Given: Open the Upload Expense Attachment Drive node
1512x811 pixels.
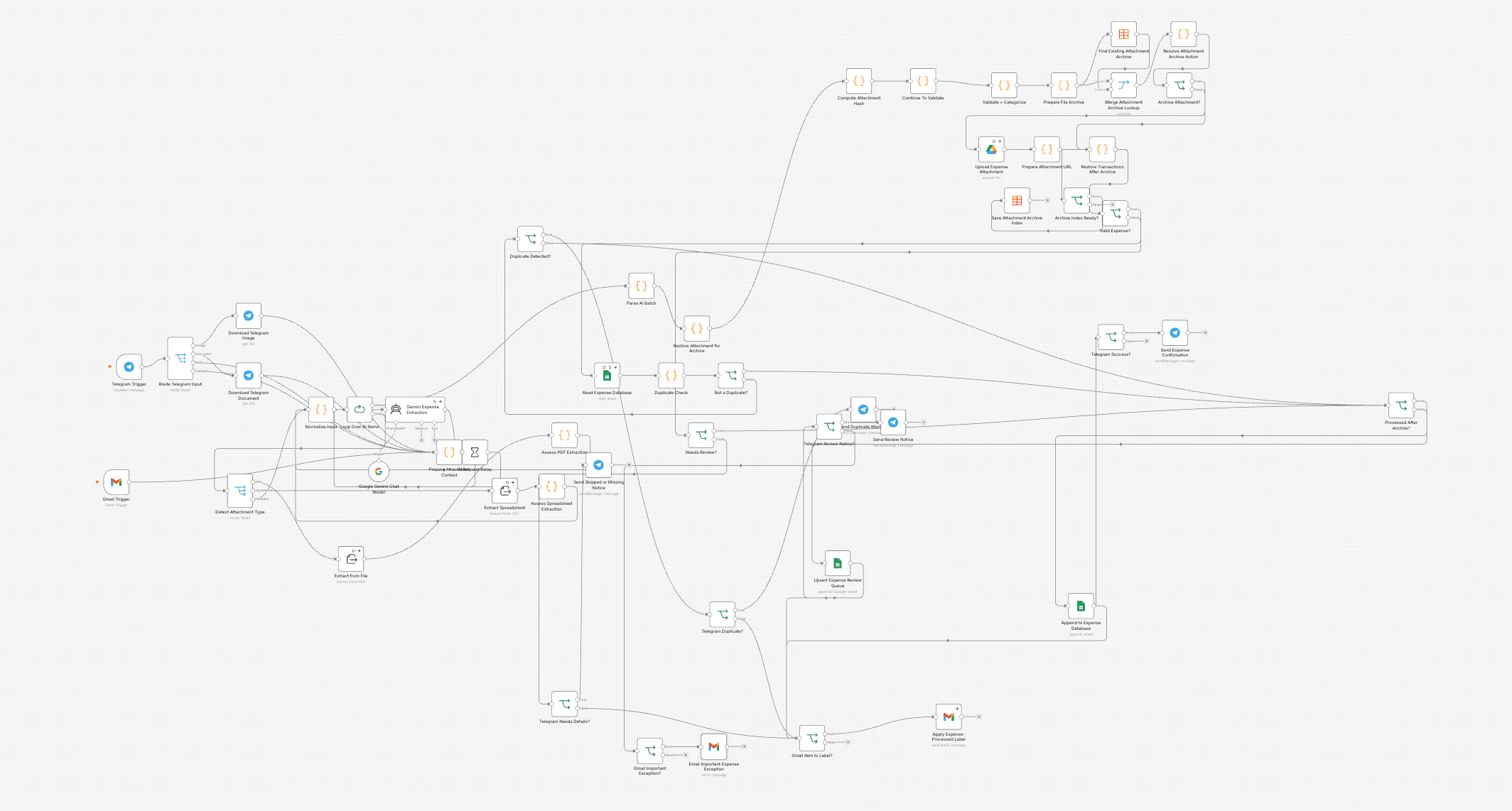Looking at the screenshot, I should click(991, 150).
